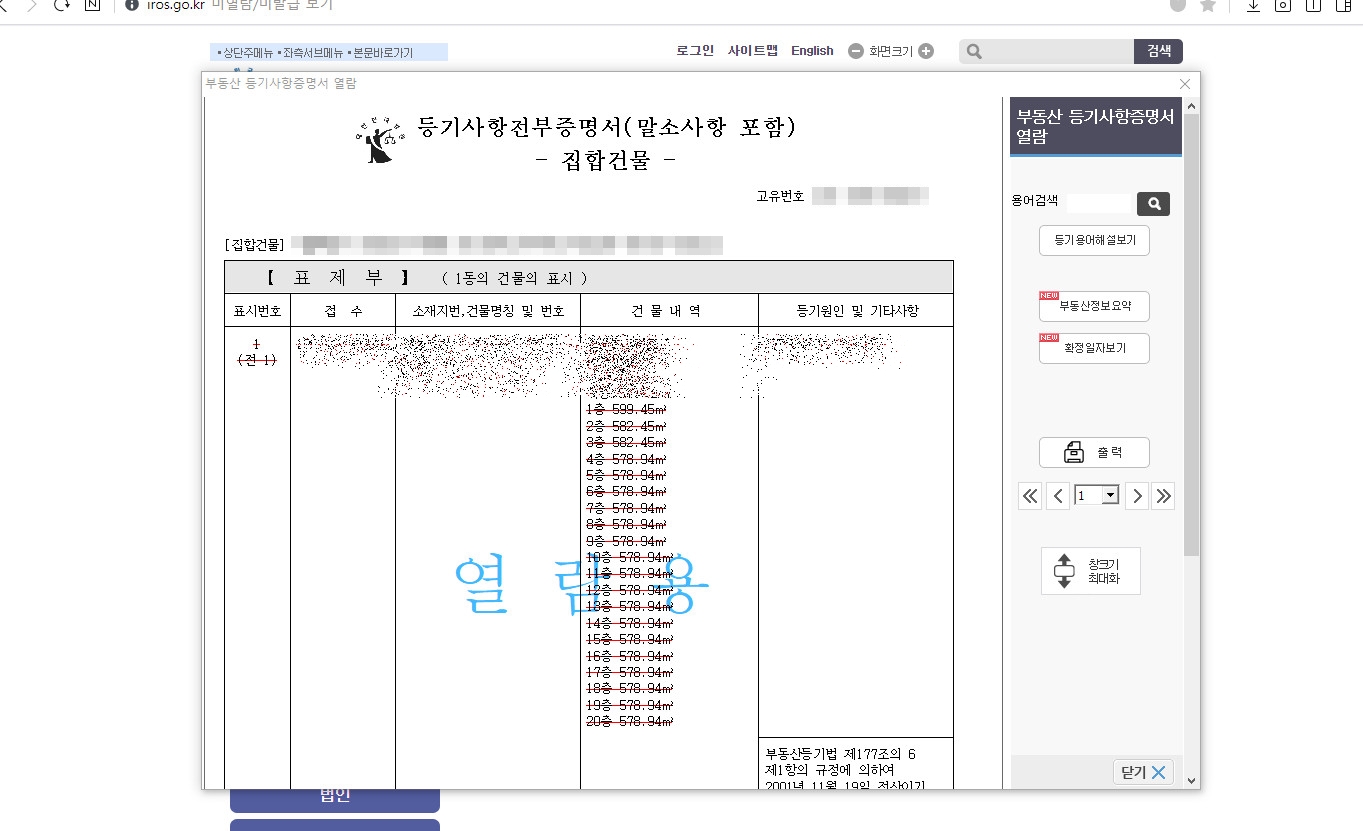Click the struck-out text 1층 599.45㎡
The height and width of the screenshot is (831, 1363).
tap(626, 409)
